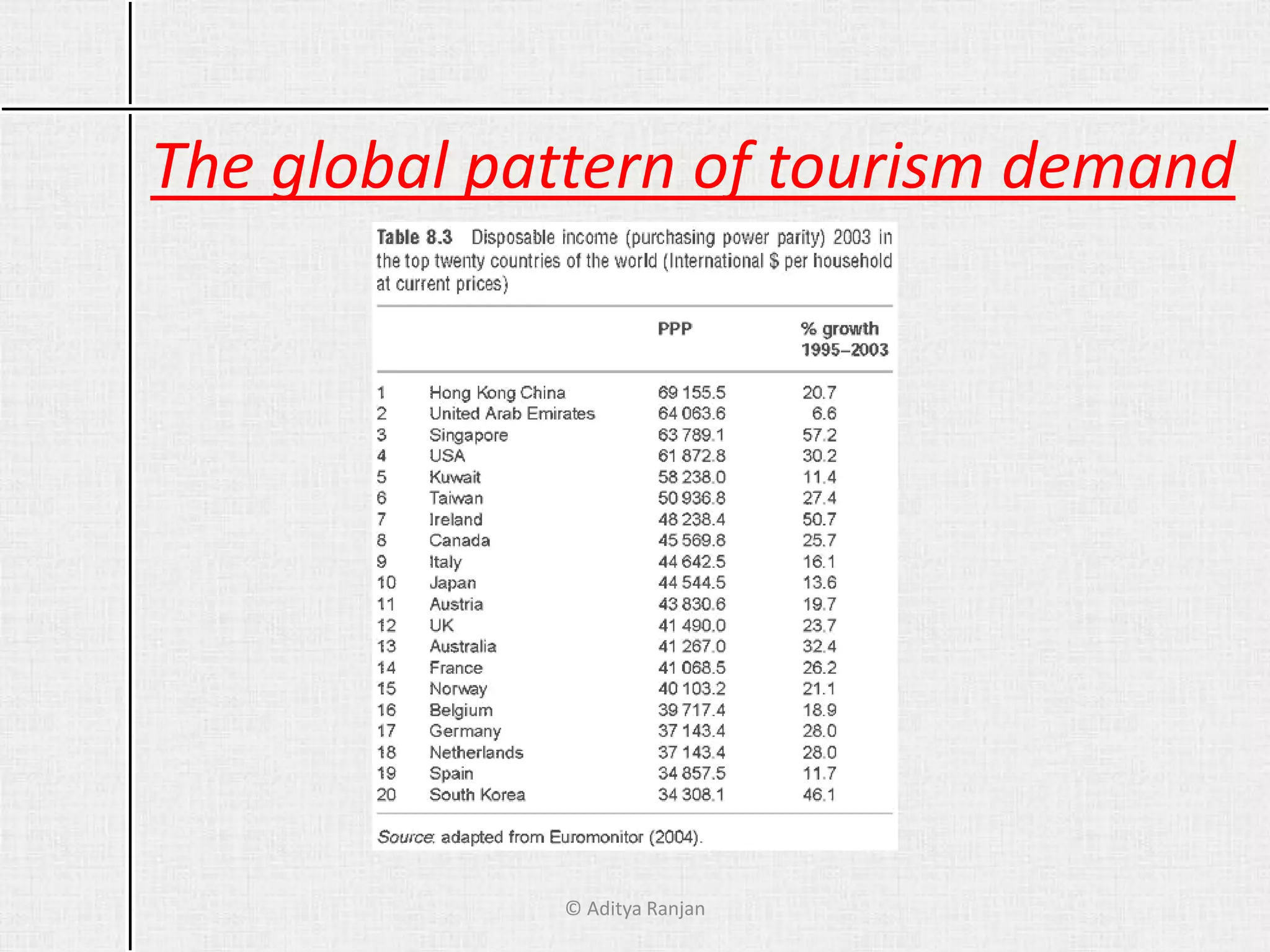Select the 'Spain' row name

(451, 773)
